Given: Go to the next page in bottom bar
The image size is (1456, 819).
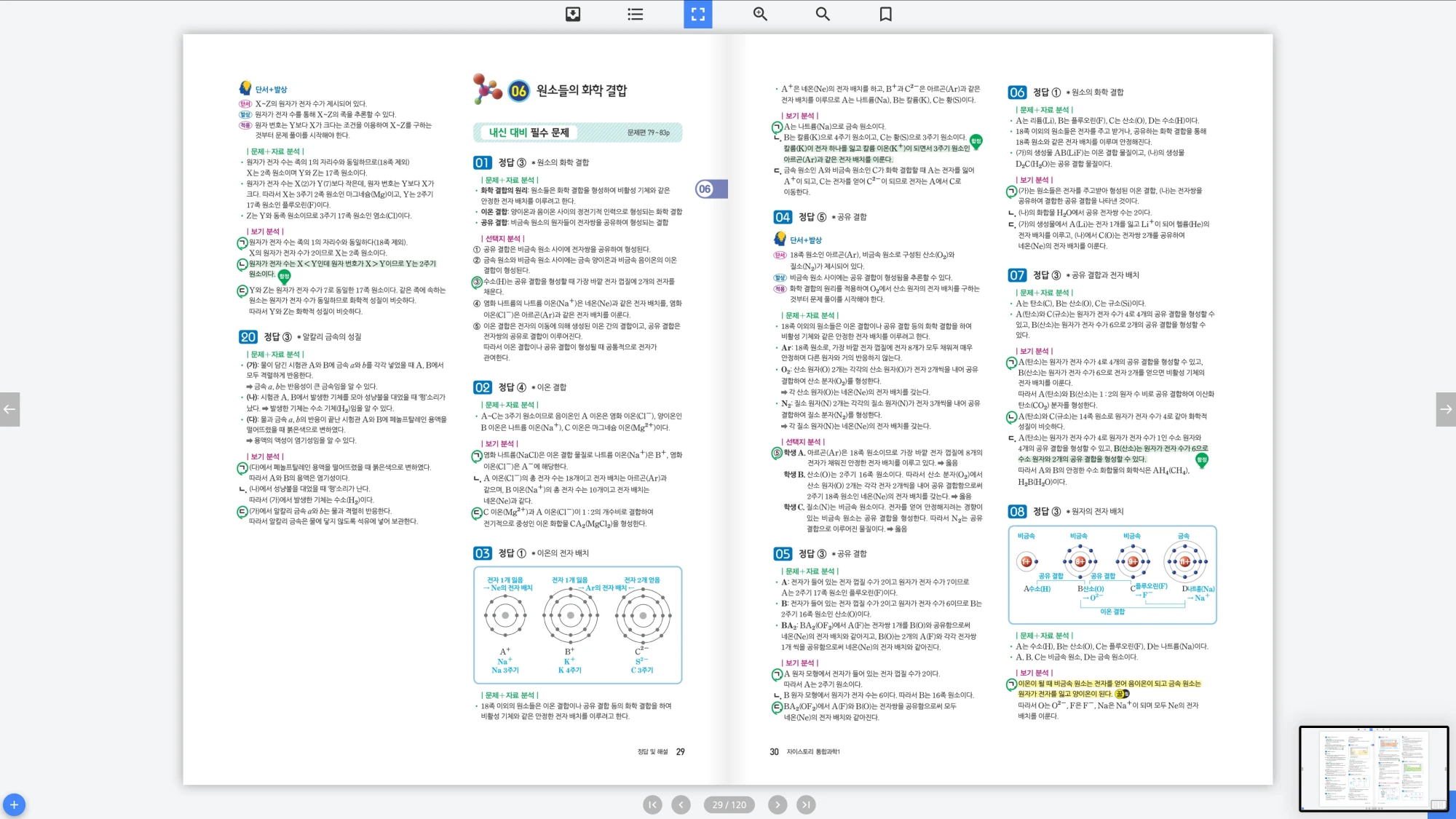Looking at the screenshot, I should point(778,804).
